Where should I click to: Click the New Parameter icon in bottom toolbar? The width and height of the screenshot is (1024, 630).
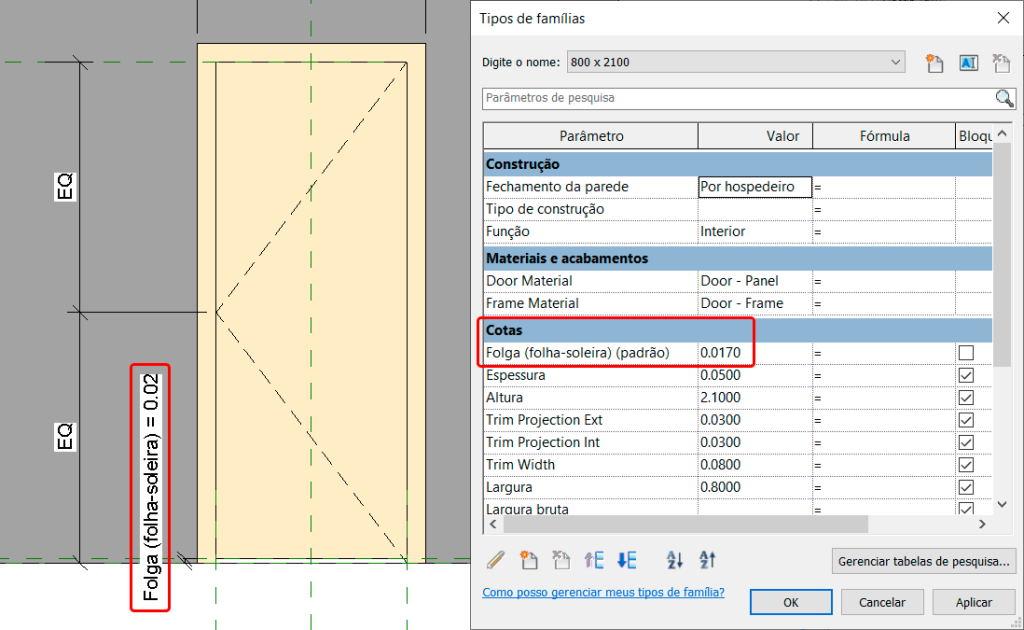pyautogui.click(x=529, y=560)
